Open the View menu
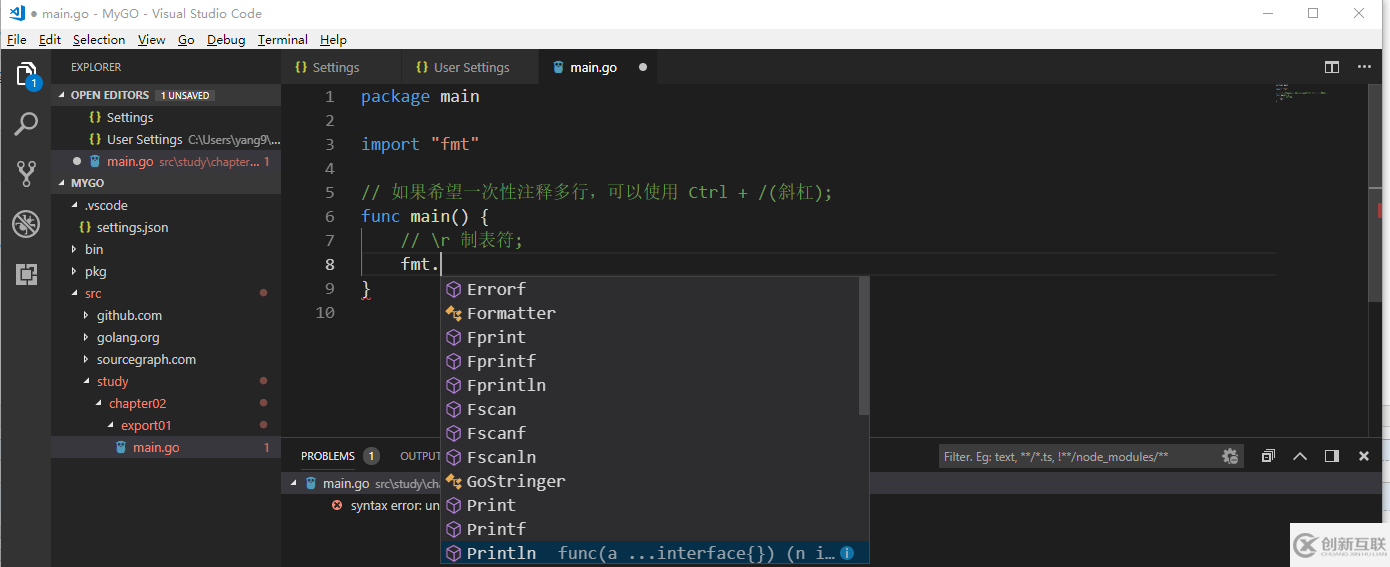Screen dimensions: 1390x567 (x=152, y=40)
